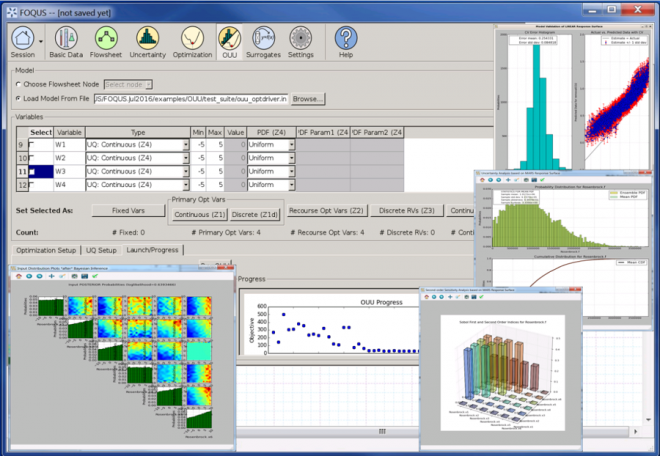Click the W1 variable name cell
The height and width of the screenshot is (456, 660).
(69, 144)
